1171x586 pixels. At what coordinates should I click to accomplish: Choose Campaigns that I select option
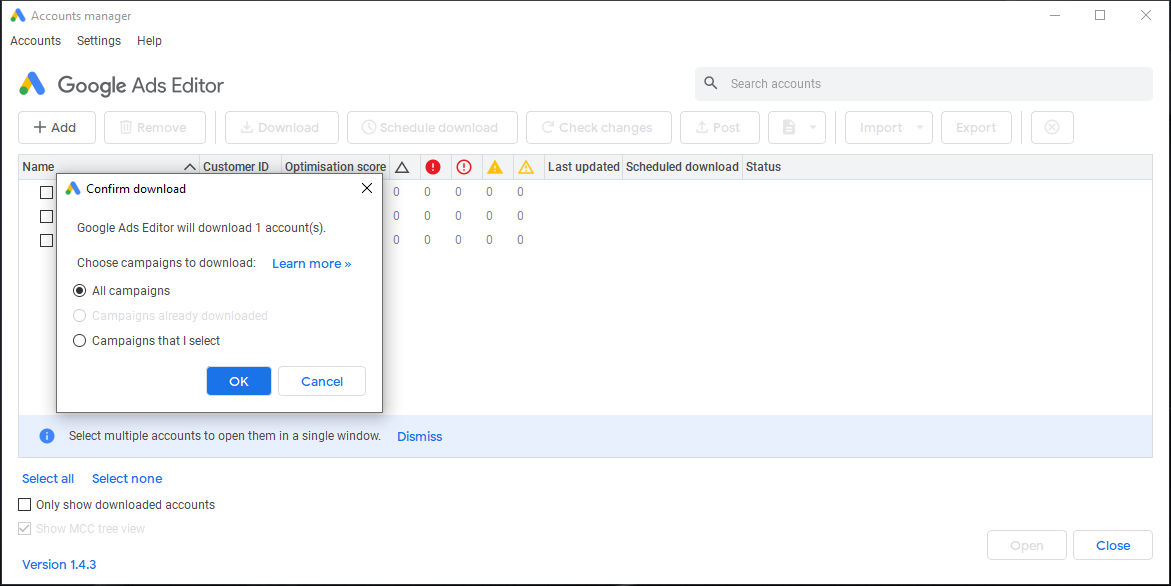point(80,340)
